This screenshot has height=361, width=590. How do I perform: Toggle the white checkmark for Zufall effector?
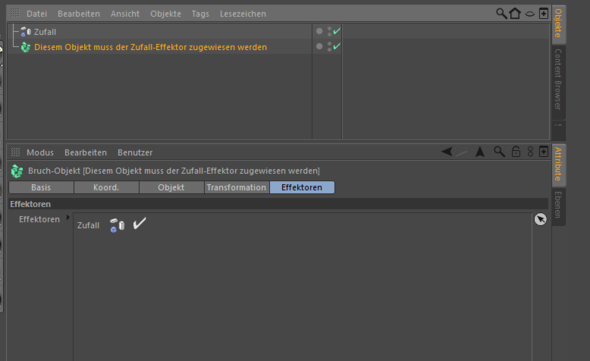139,224
